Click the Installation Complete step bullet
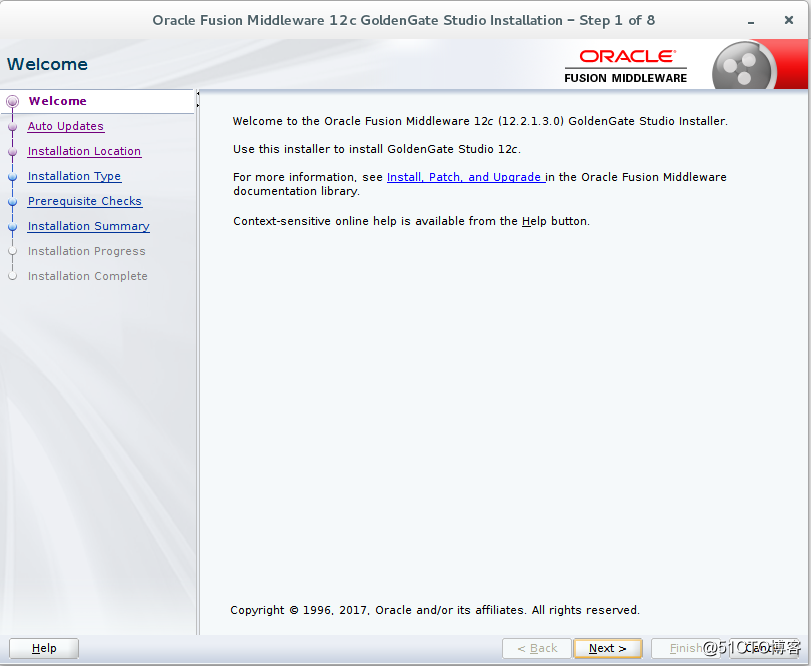 point(12,276)
